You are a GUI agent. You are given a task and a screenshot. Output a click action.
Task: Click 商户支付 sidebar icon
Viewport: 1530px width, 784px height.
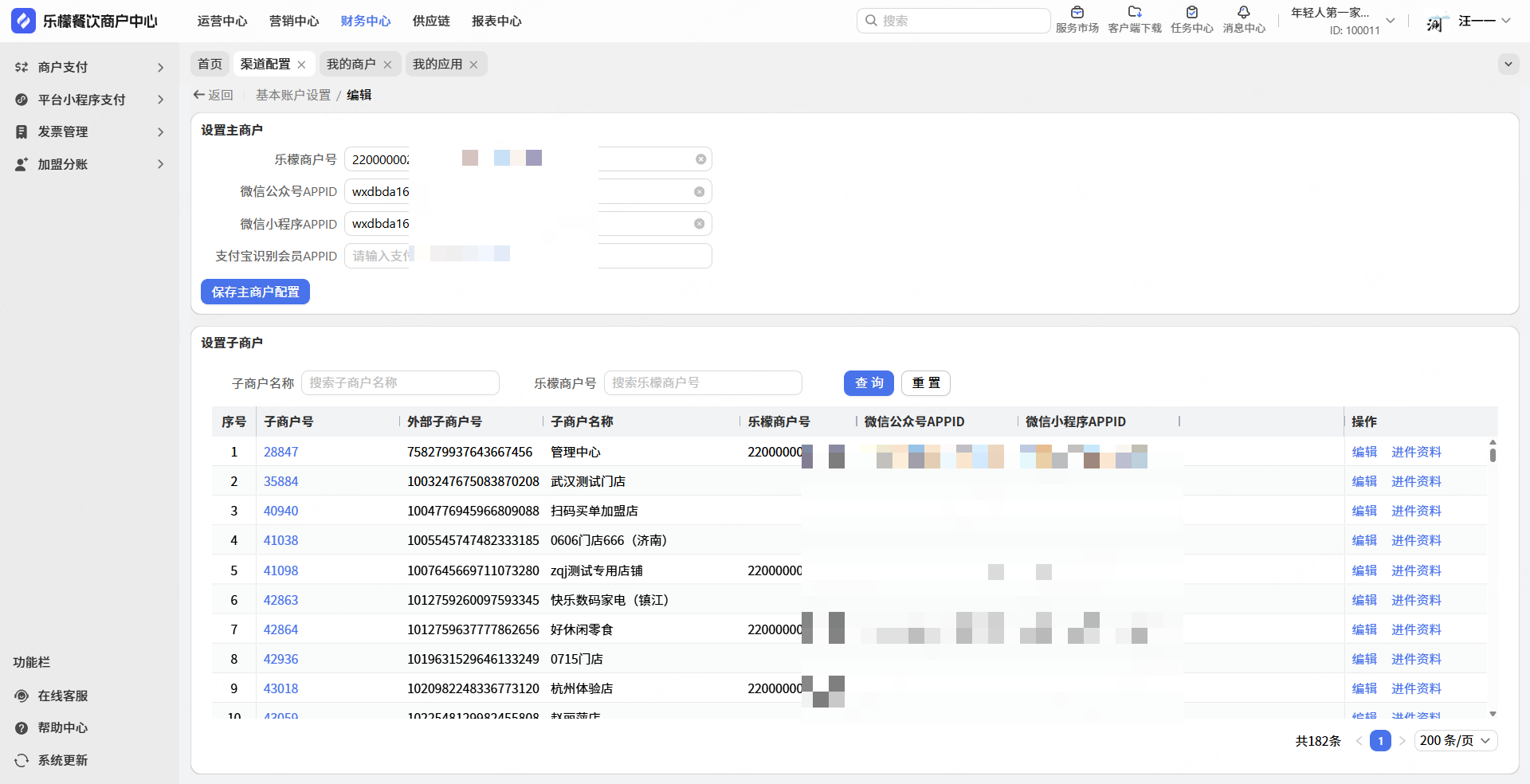[x=22, y=68]
